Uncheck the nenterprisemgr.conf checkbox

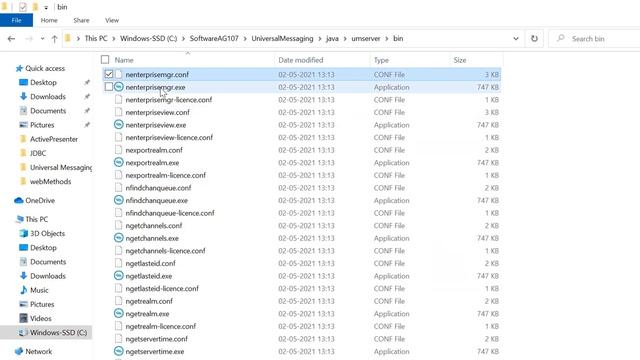coord(109,74)
